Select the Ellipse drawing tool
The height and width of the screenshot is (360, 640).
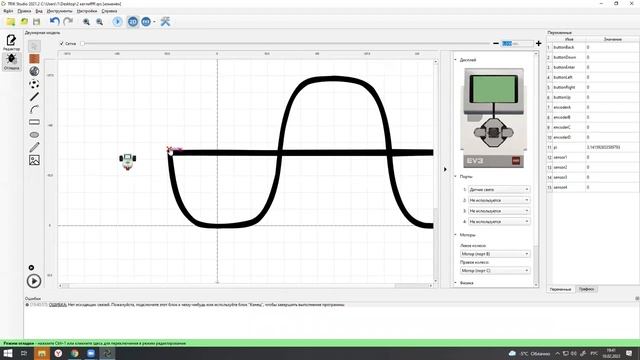click(x=34, y=135)
